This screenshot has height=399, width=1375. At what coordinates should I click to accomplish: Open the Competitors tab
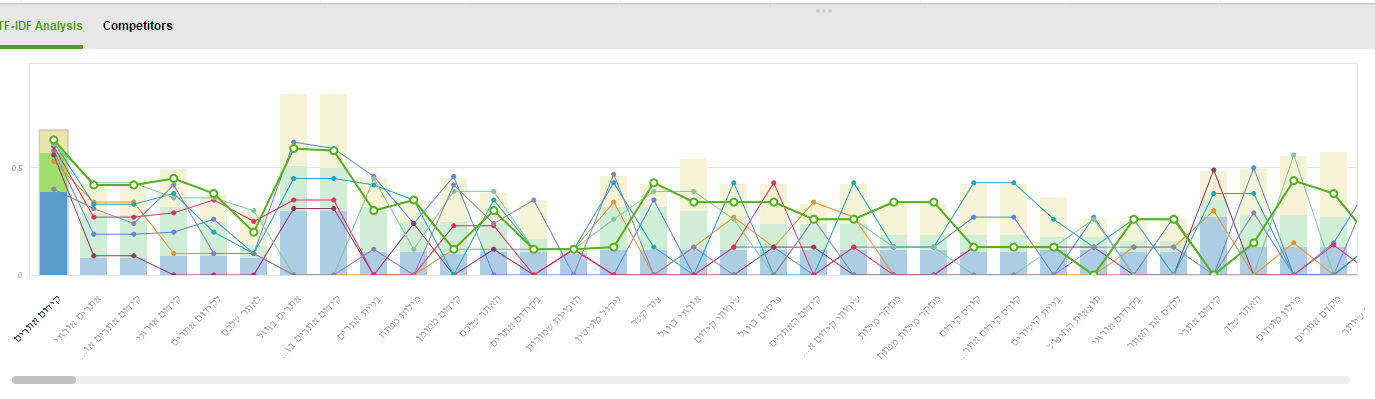[x=138, y=26]
